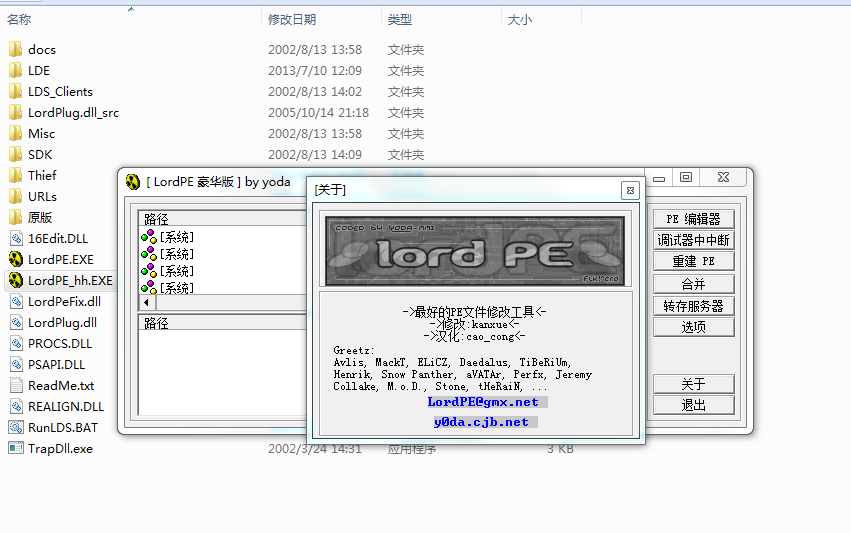
Task: Click the lord PE logo banner
Action: click(475, 251)
